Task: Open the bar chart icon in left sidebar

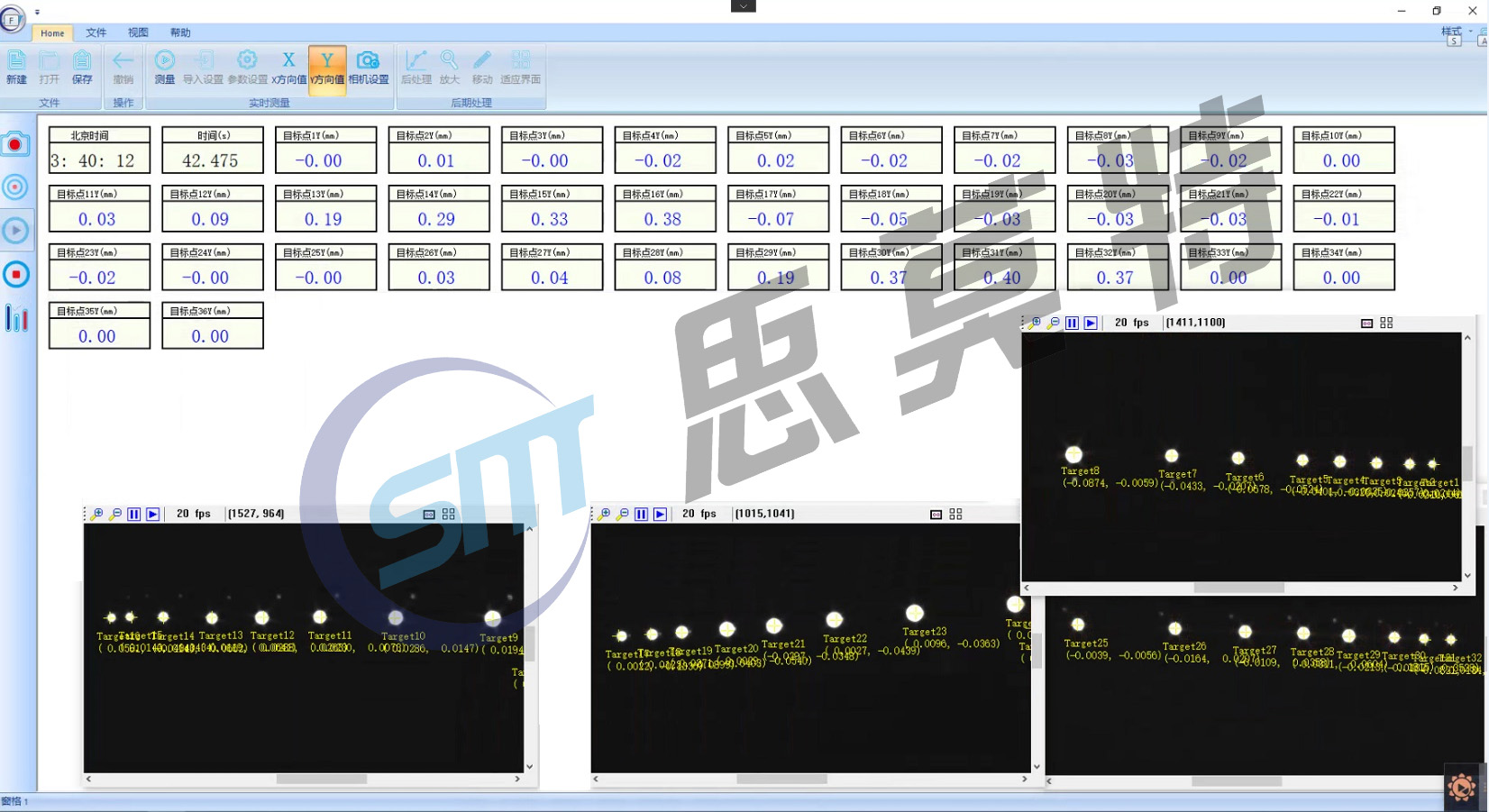Action: (x=15, y=318)
